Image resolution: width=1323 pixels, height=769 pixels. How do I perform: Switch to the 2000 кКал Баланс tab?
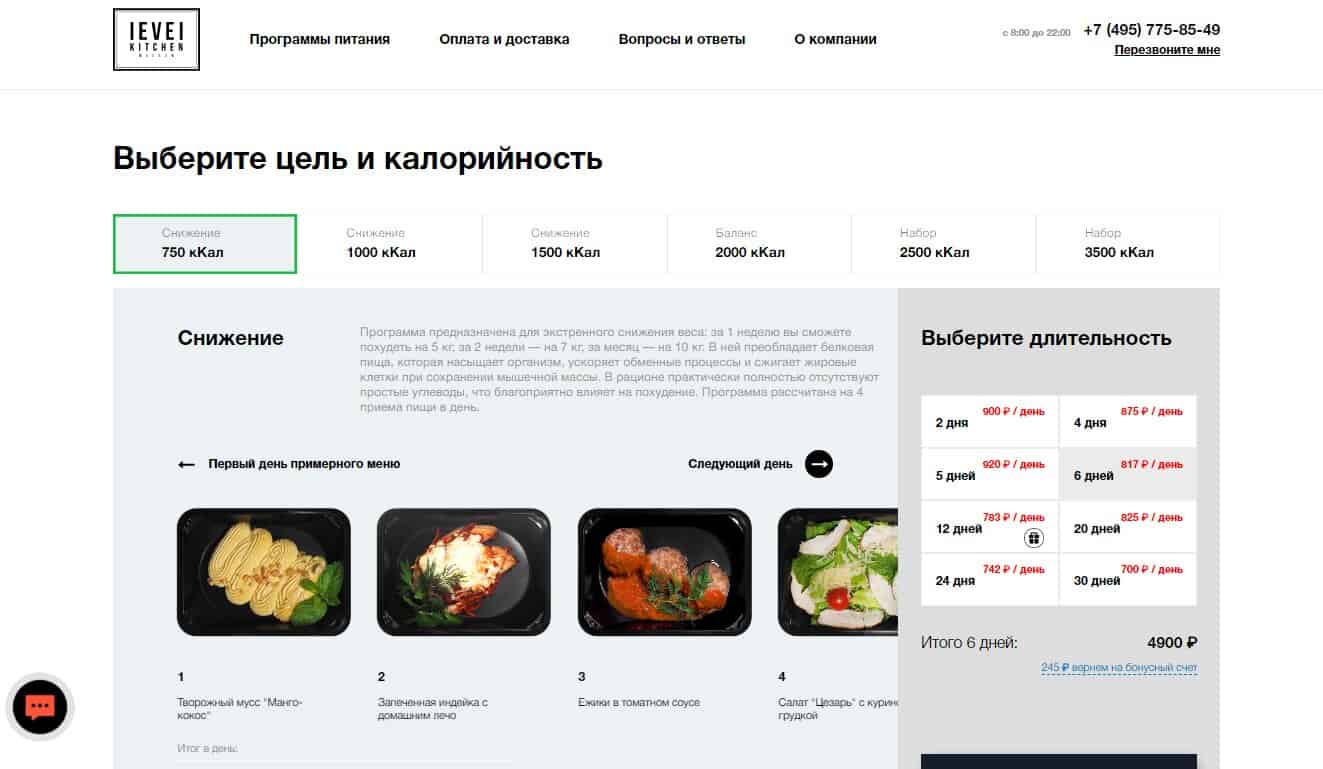[x=759, y=243]
